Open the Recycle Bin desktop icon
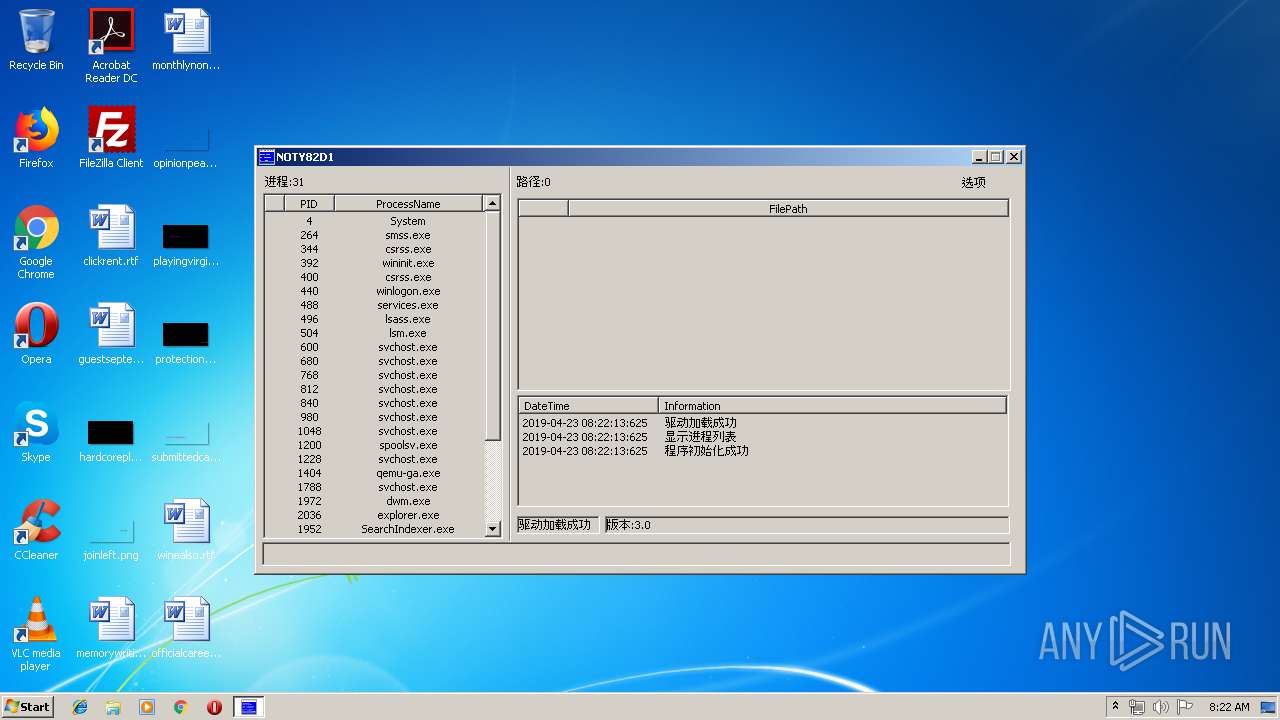The height and width of the screenshot is (720, 1280). 36,40
